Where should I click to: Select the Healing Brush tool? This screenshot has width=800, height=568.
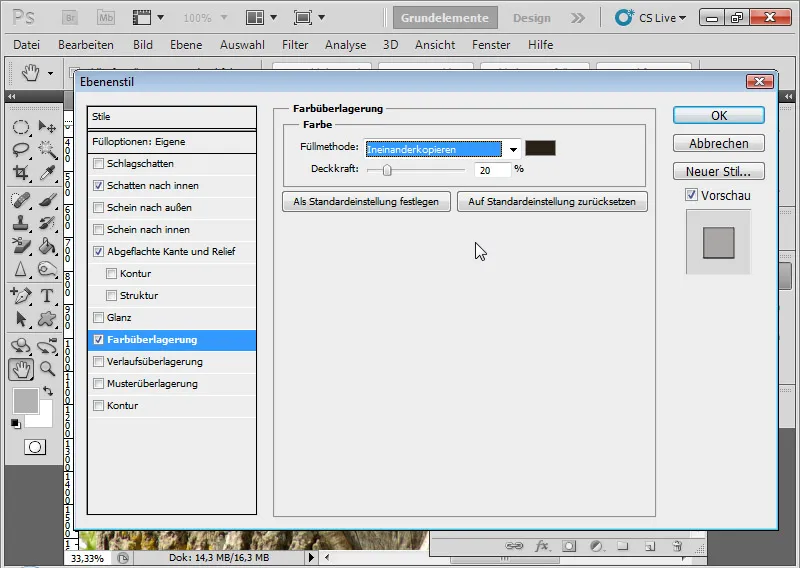coord(20,200)
